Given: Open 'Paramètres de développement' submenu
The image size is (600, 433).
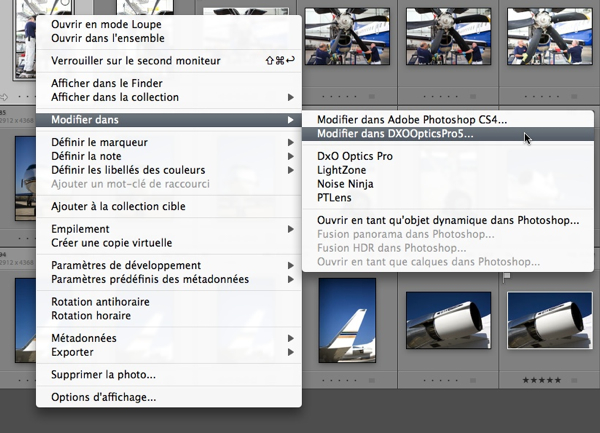Looking at the screenshot, I should [x=169, y=265].
